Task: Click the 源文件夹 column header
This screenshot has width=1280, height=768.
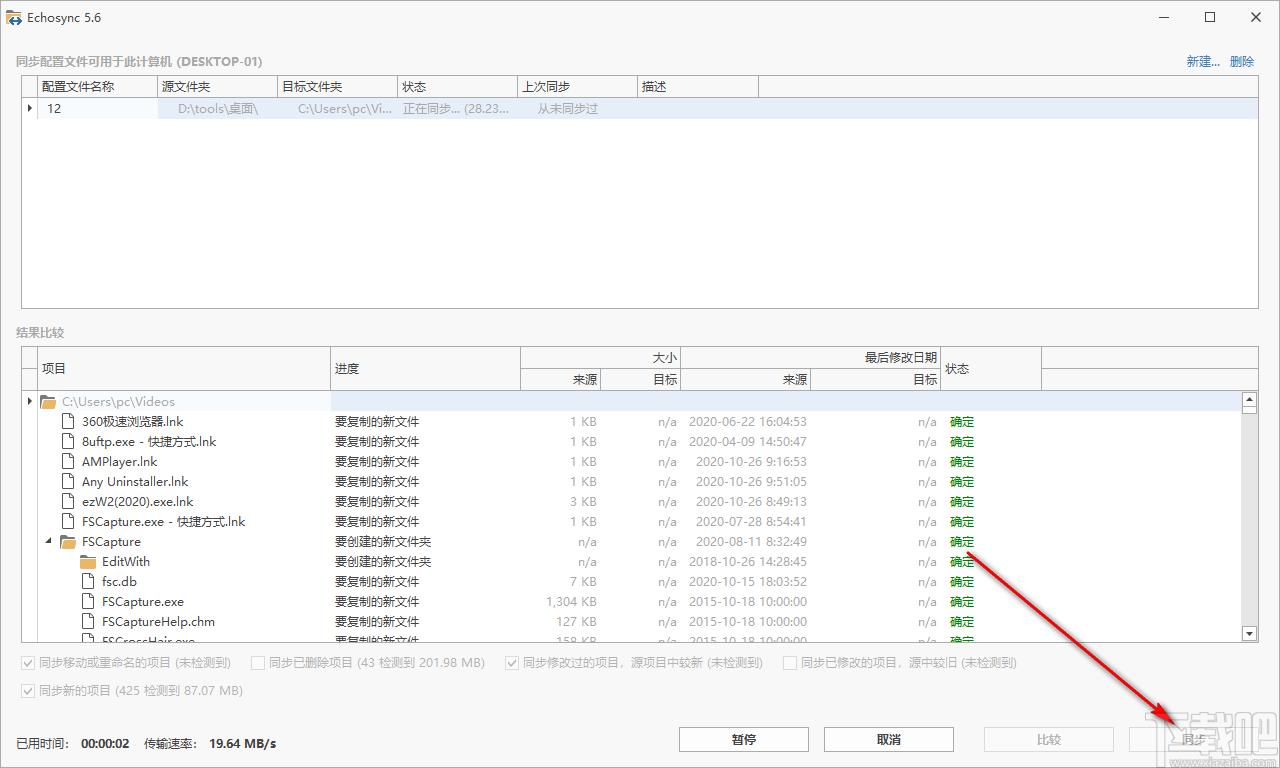Action: tap(218, 87)
